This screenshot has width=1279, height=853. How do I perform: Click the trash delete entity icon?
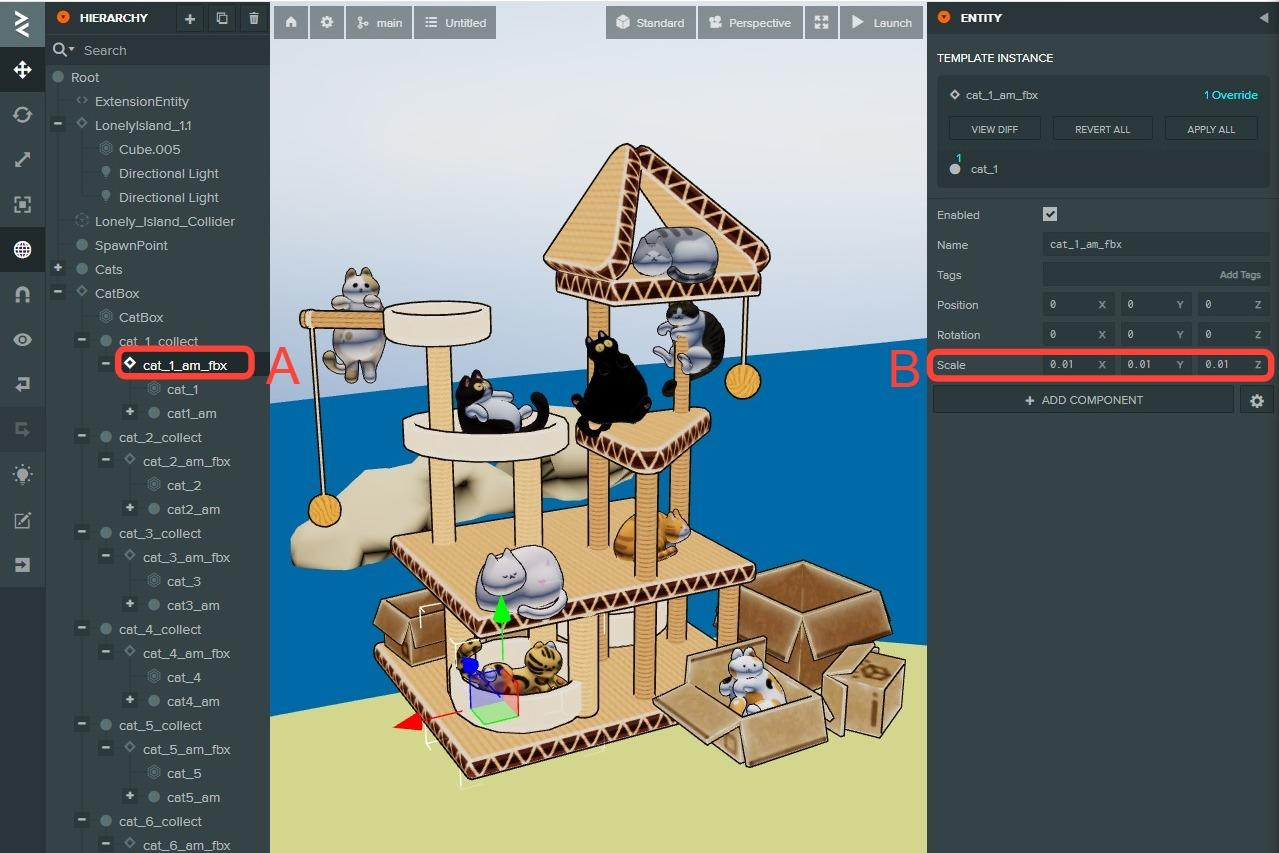tap(254, 19)
